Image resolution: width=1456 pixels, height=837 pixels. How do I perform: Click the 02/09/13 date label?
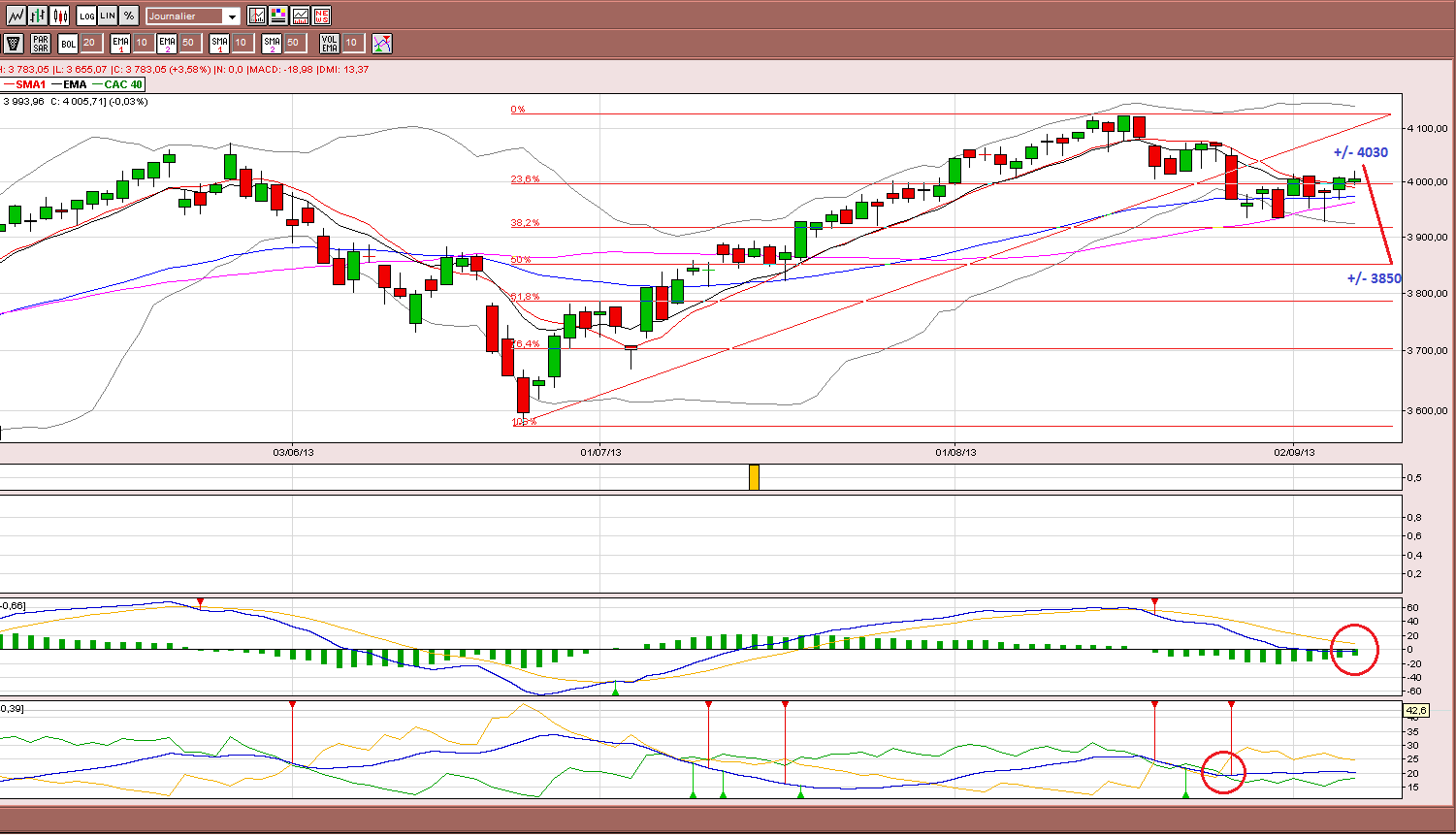(x=1294, y=452)
